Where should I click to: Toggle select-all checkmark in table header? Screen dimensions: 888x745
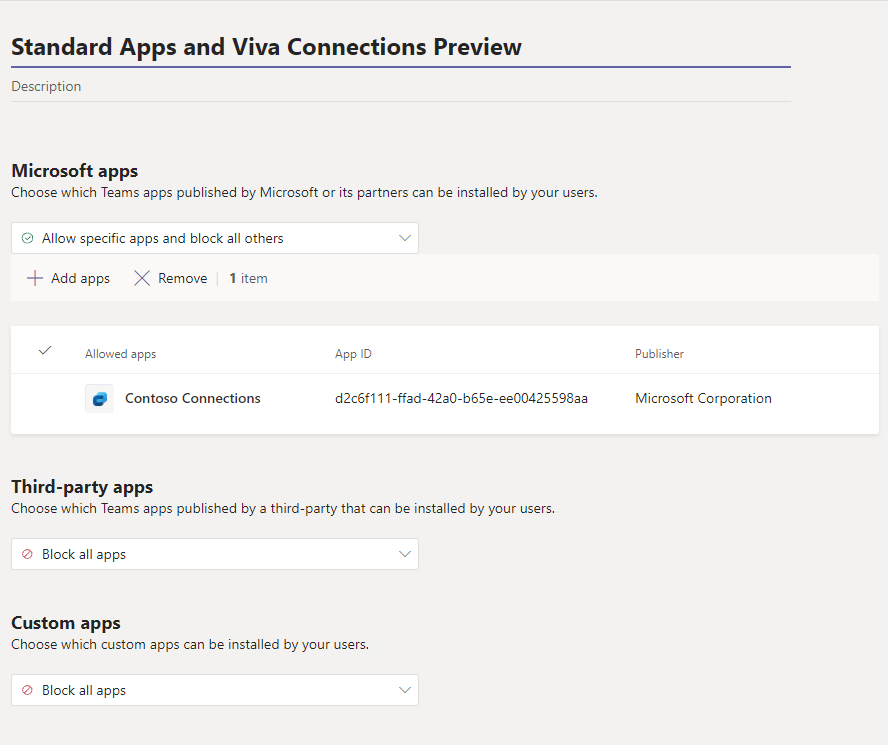44,351
